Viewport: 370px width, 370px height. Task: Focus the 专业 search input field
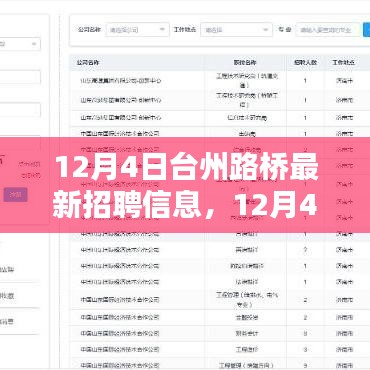pyautogui.click(x=328, y=30)
